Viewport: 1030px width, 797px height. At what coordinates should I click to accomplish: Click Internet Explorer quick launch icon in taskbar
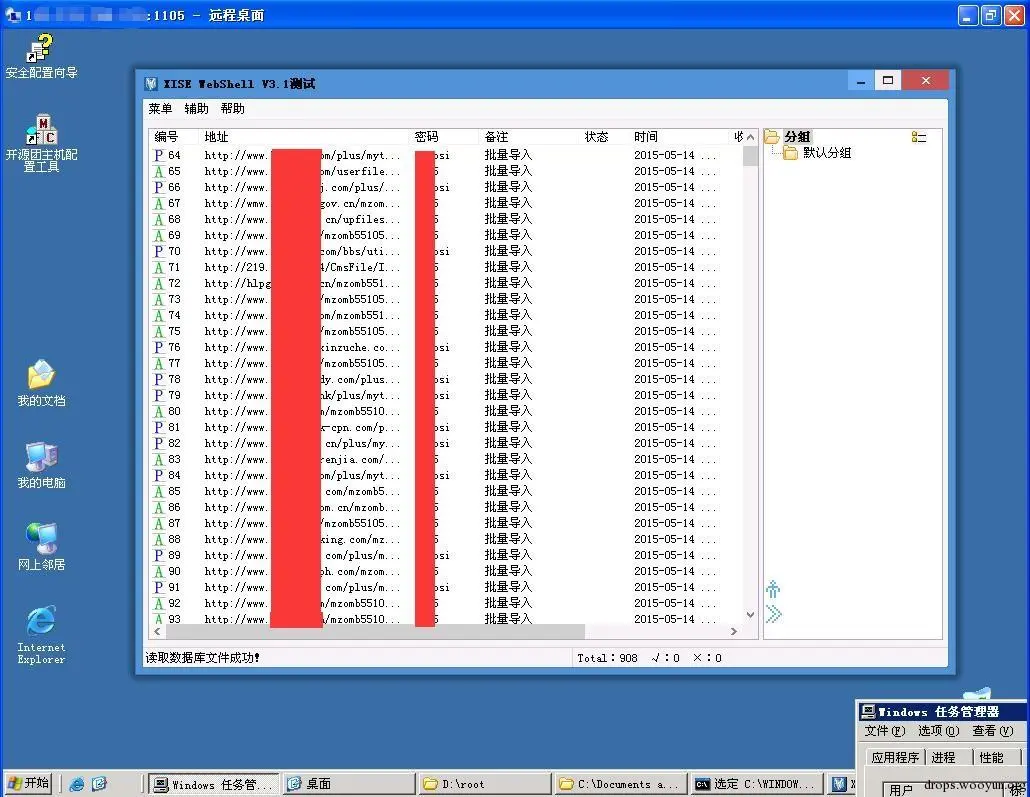pyautogui.click(x=77, y=783)
